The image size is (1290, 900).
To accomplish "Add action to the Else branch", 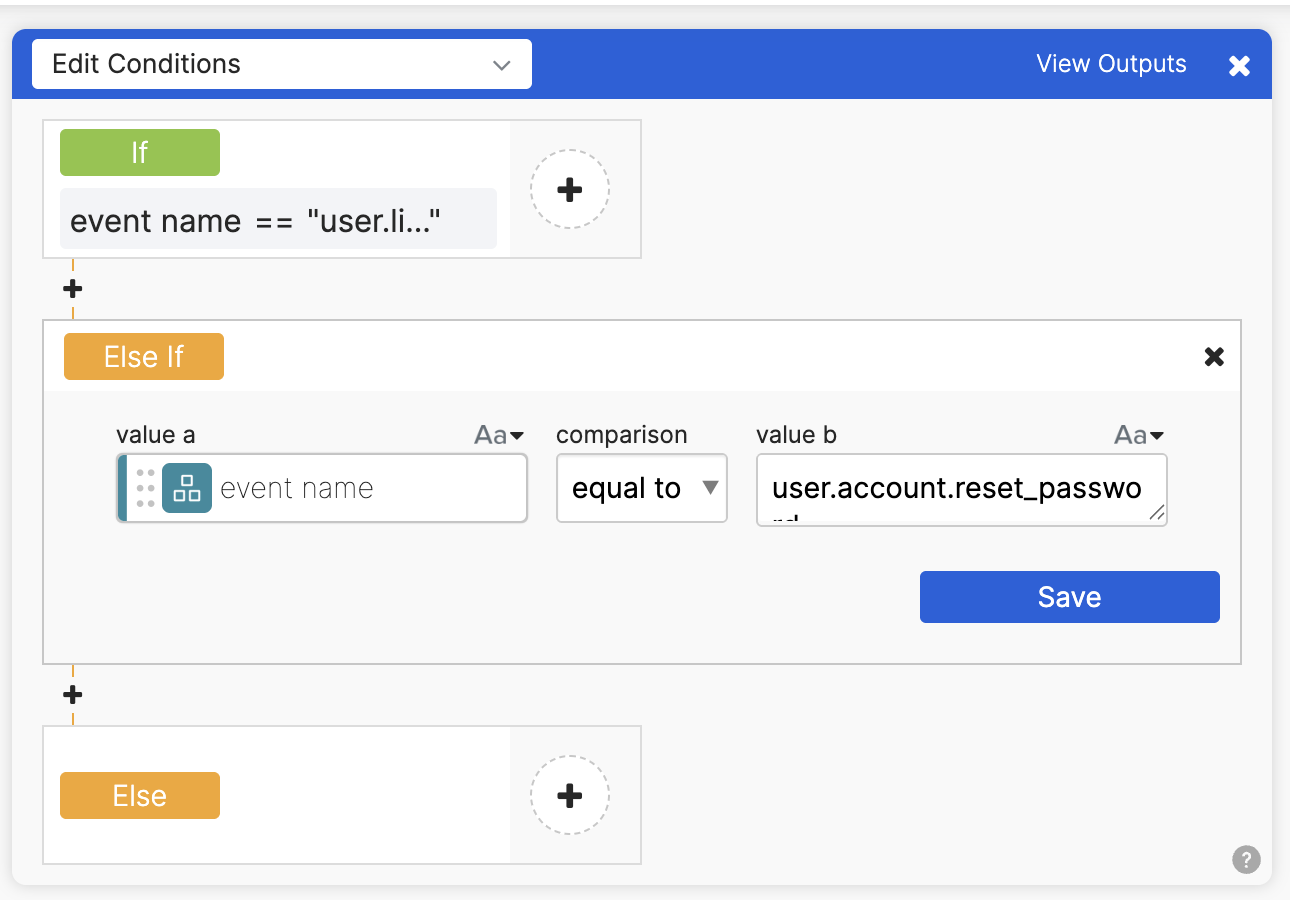I will pos(569,796).
